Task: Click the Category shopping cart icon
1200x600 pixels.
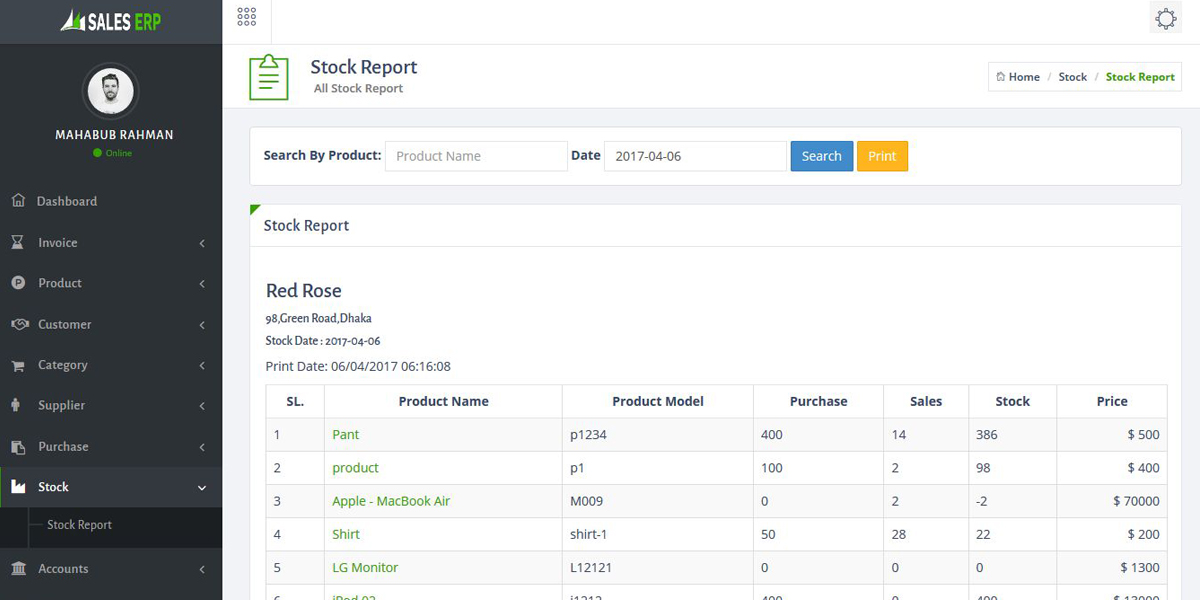Action: [x=18, y=366]
